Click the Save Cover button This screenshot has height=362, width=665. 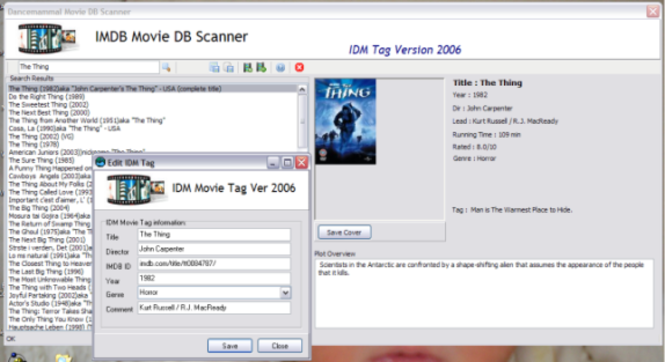344,232
